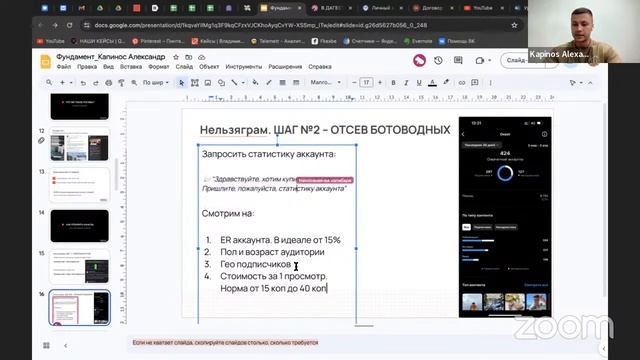Toggle Italic formatting

(x=406, y=83)
